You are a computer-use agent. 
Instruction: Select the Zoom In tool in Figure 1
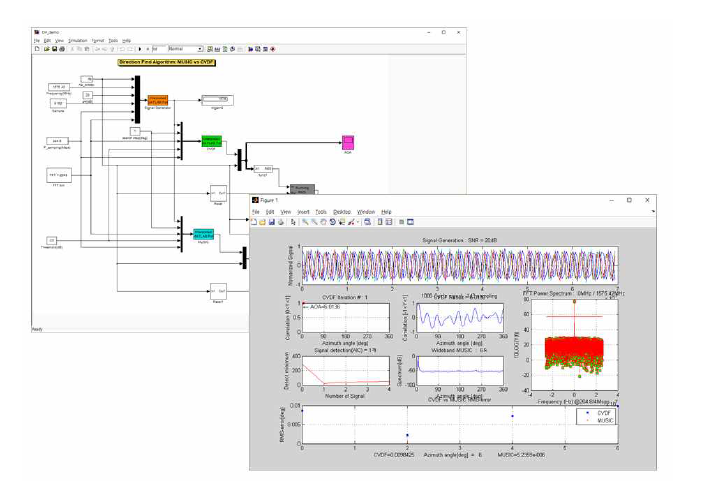[305, 222]
